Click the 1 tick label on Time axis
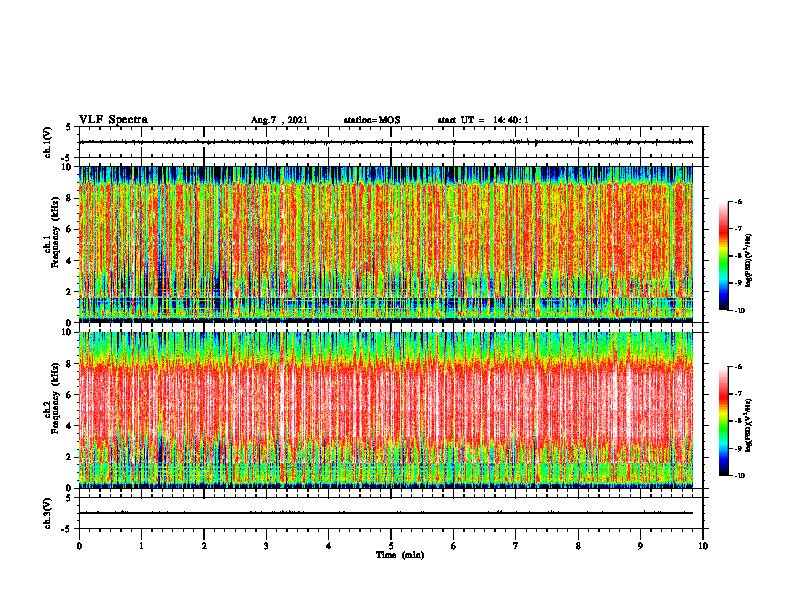 pos(141,546)
